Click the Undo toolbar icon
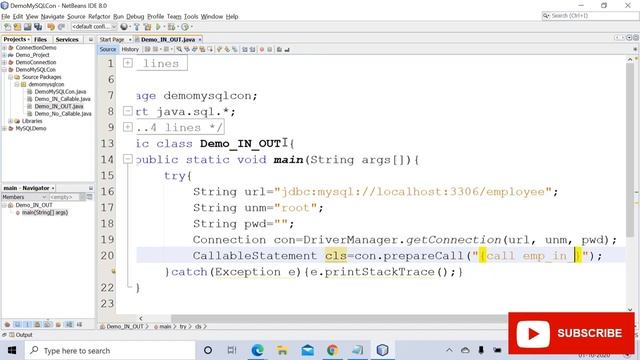Image resolution: width=640 pixels, height=360 pixels. point(51,27)
